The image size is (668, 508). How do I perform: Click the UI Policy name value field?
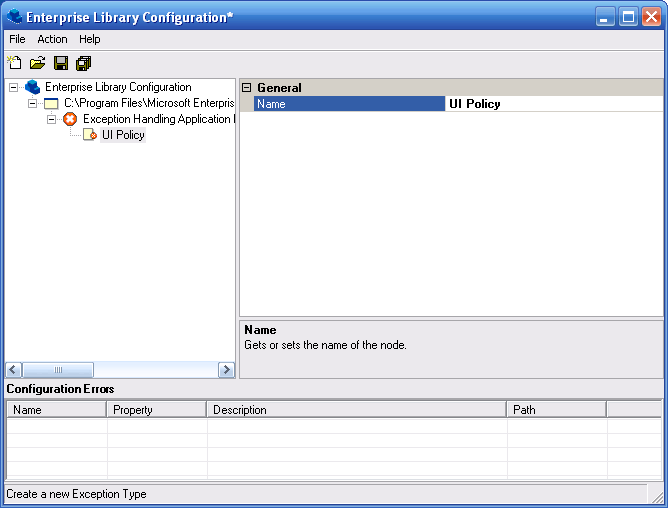point(553,104)
